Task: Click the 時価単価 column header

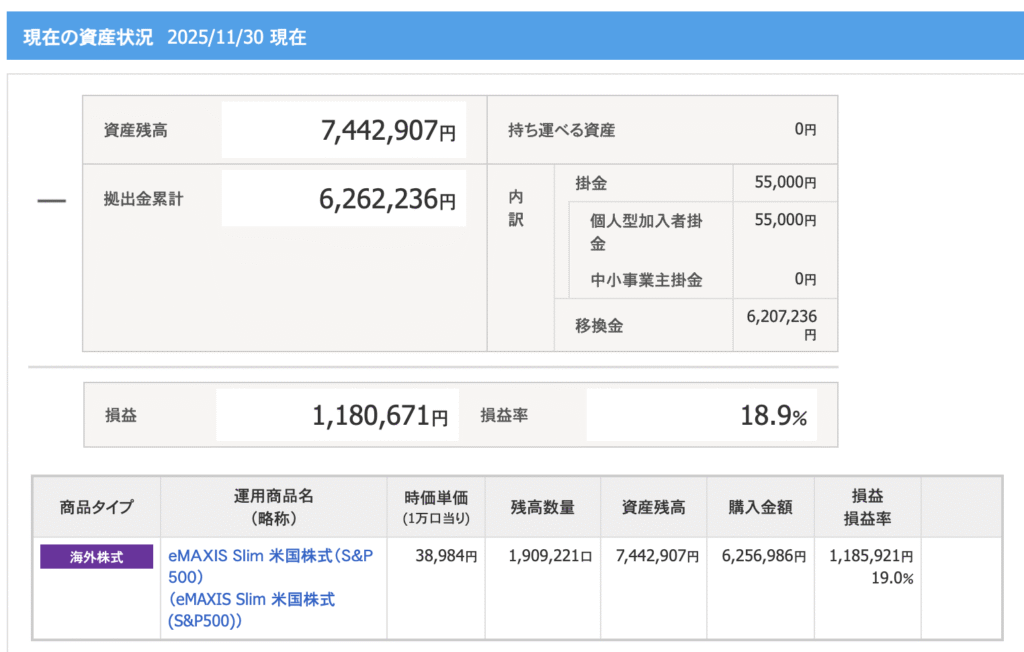Action: point(435,507)
